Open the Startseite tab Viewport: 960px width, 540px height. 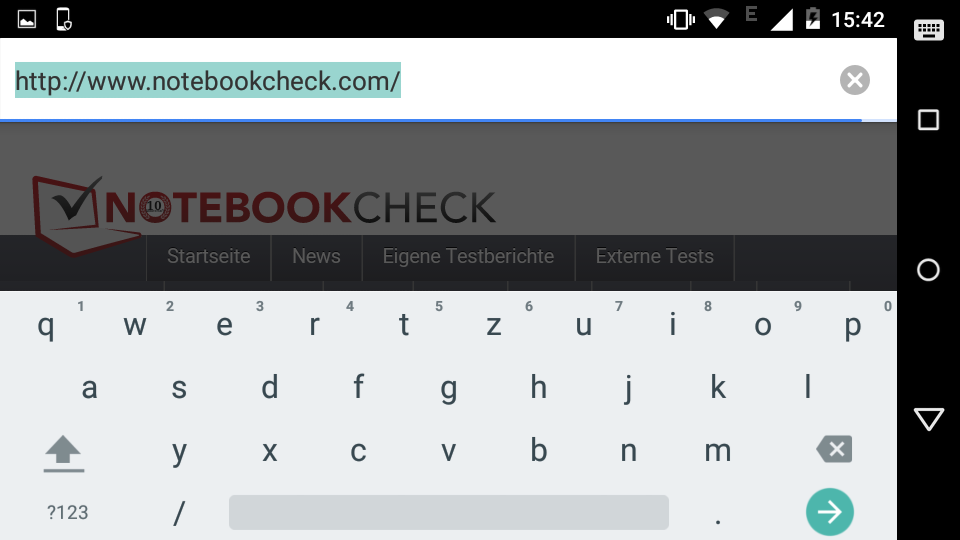point(209,256)
